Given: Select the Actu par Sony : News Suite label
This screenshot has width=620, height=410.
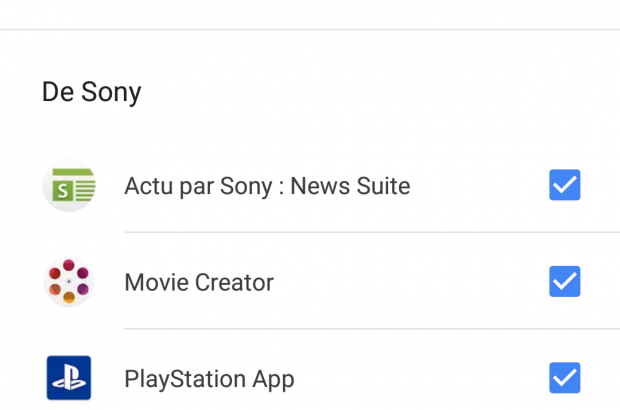Looking at the screenshot, I should tap(267, 186).
